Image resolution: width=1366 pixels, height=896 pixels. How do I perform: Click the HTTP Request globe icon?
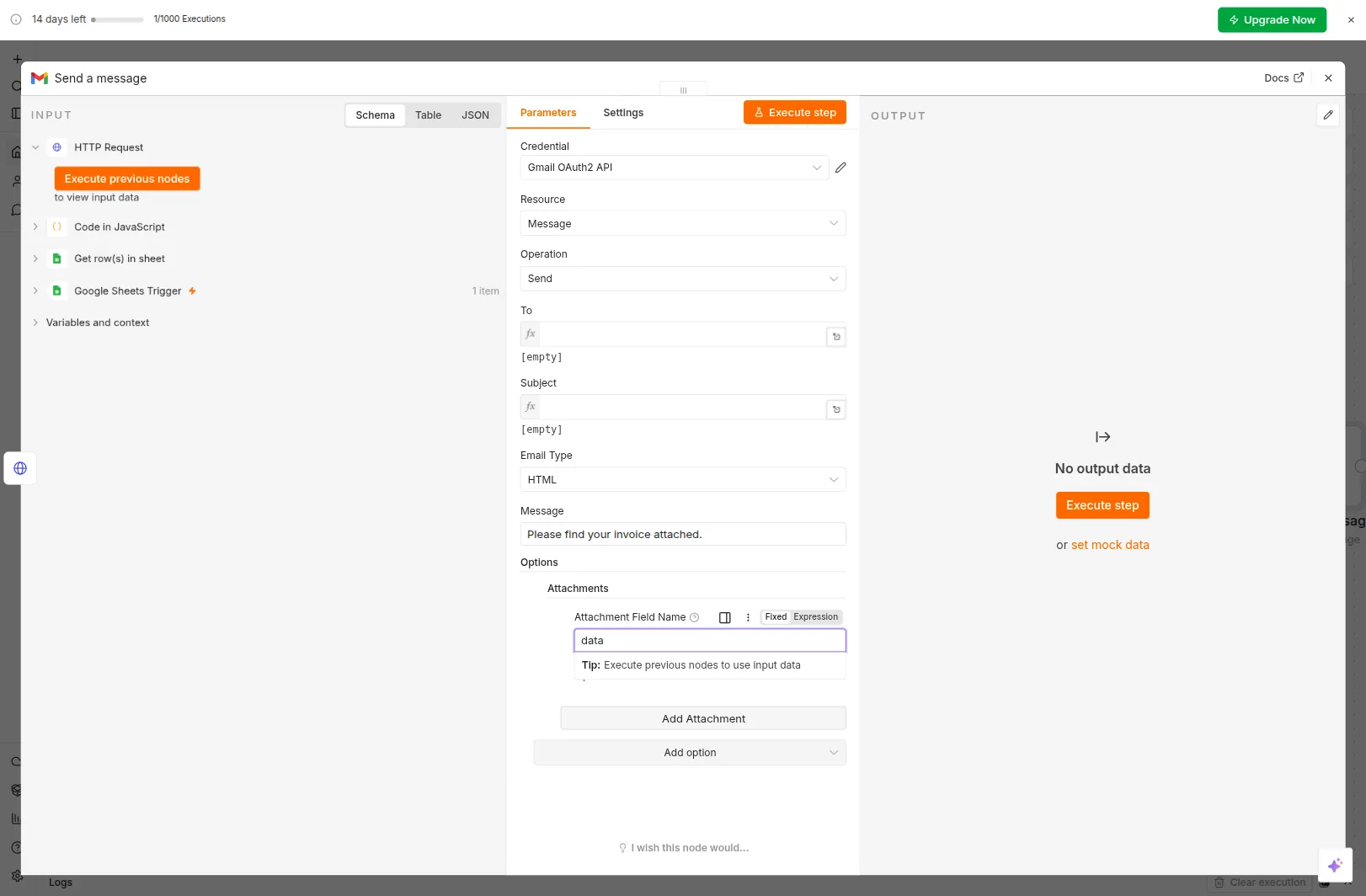coord(57,147)
